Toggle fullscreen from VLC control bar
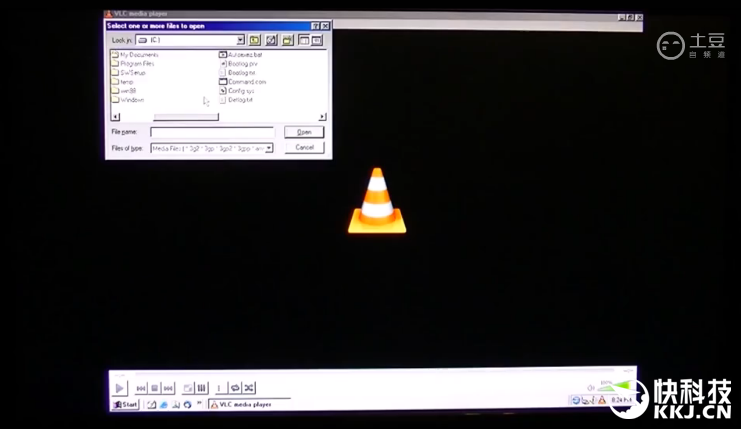The image size is (741, 429). click(188, 388)
